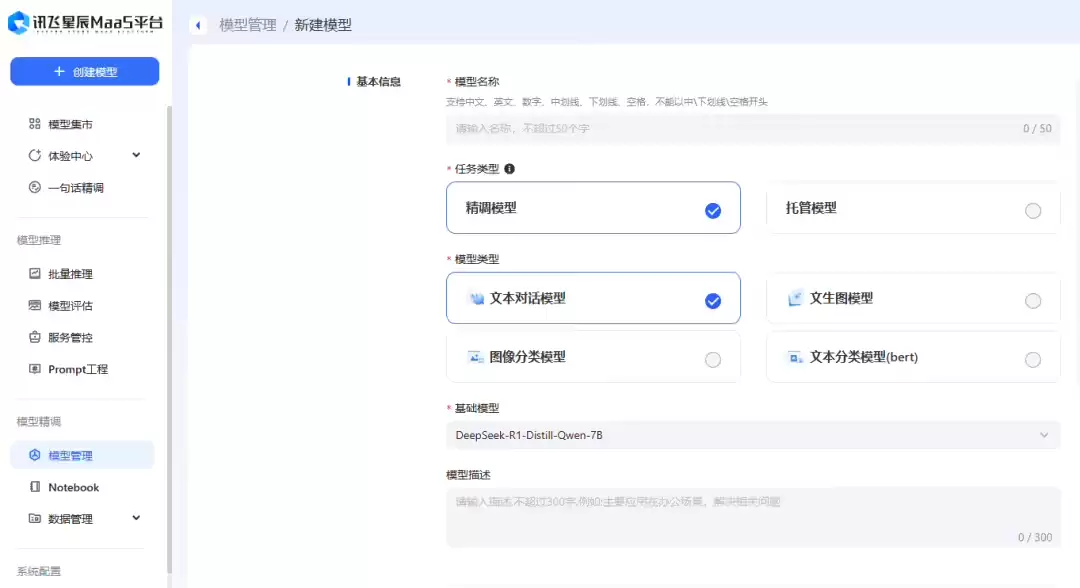
Task: Click the back arrow near the breadcrumb
Action: [x=197, y=24]
